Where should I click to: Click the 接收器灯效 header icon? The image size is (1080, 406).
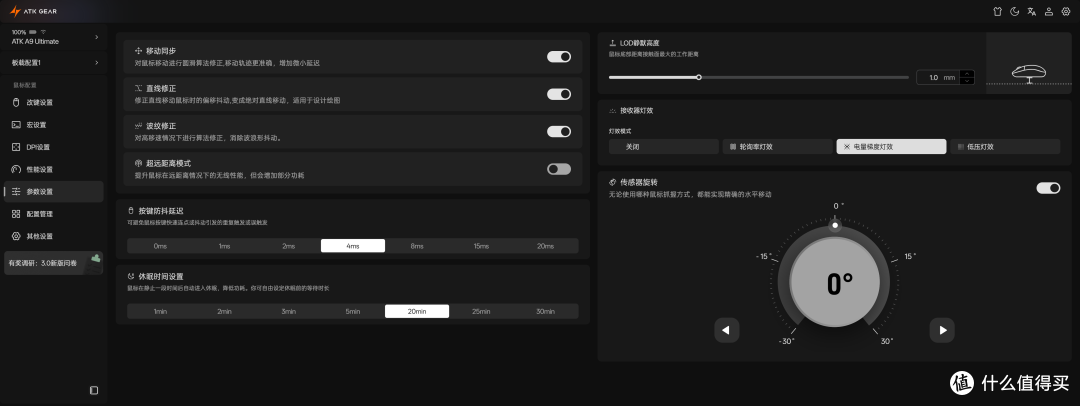[x=612, y=110]
